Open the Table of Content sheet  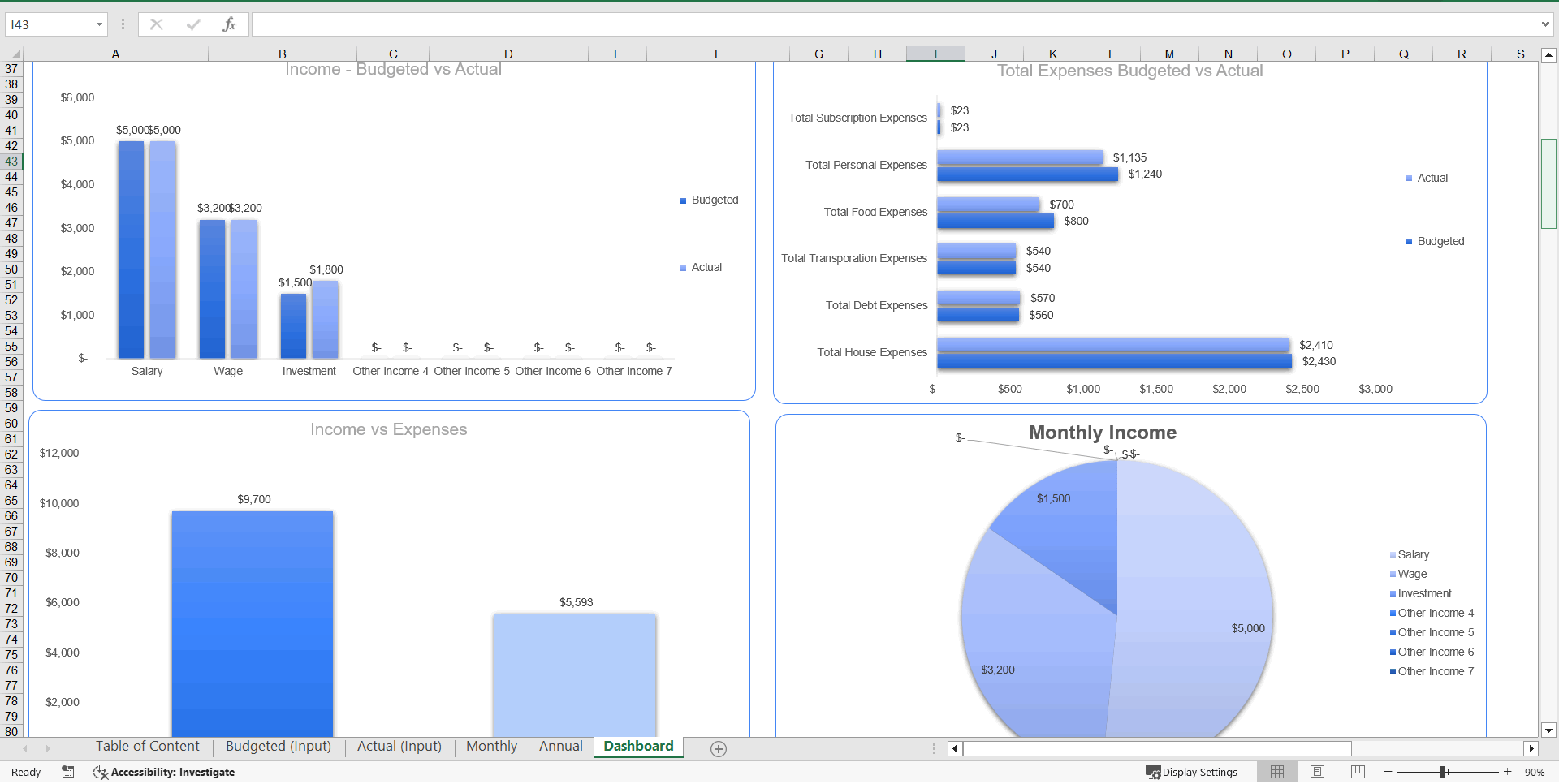[147, 746]
